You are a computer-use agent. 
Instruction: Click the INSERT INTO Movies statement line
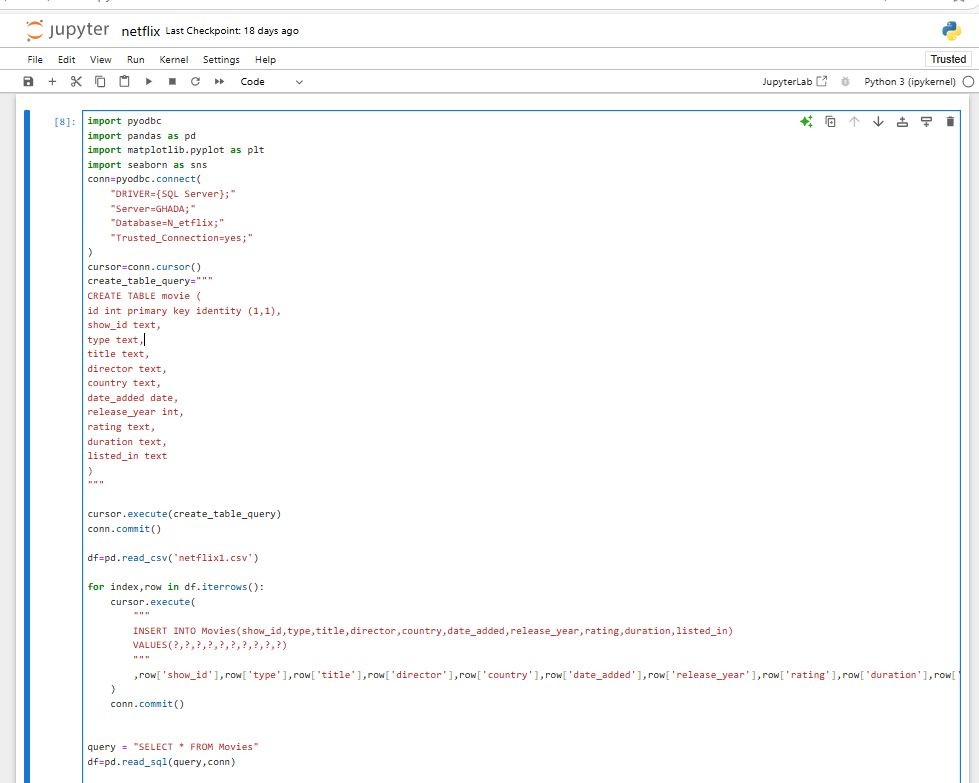click(433, 631)
